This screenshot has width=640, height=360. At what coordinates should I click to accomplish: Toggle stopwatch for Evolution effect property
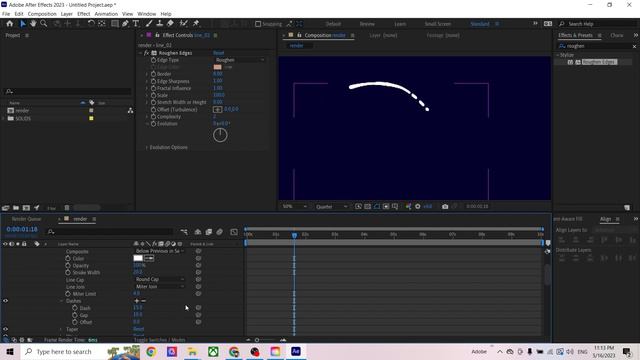tap(153, 124)
